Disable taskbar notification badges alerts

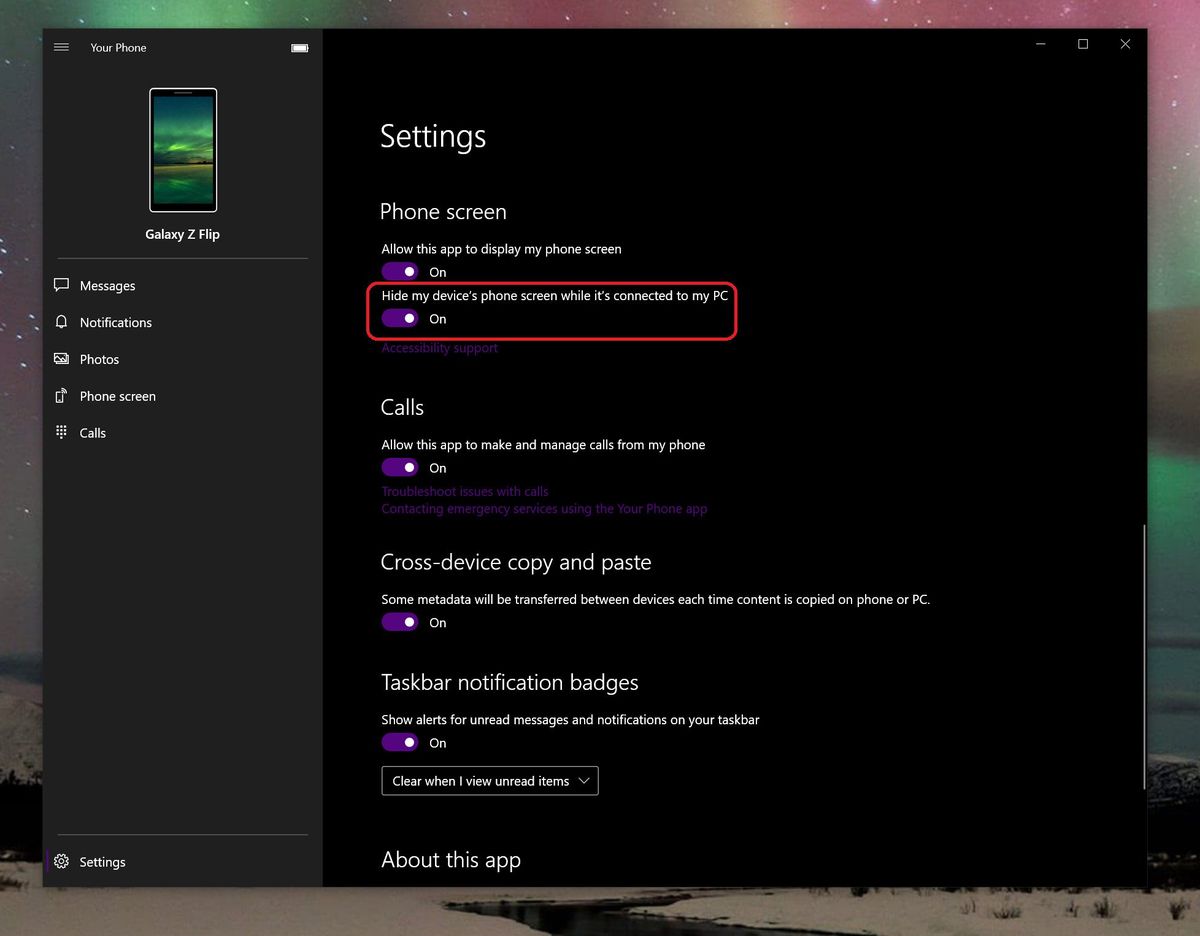[399, 742]
